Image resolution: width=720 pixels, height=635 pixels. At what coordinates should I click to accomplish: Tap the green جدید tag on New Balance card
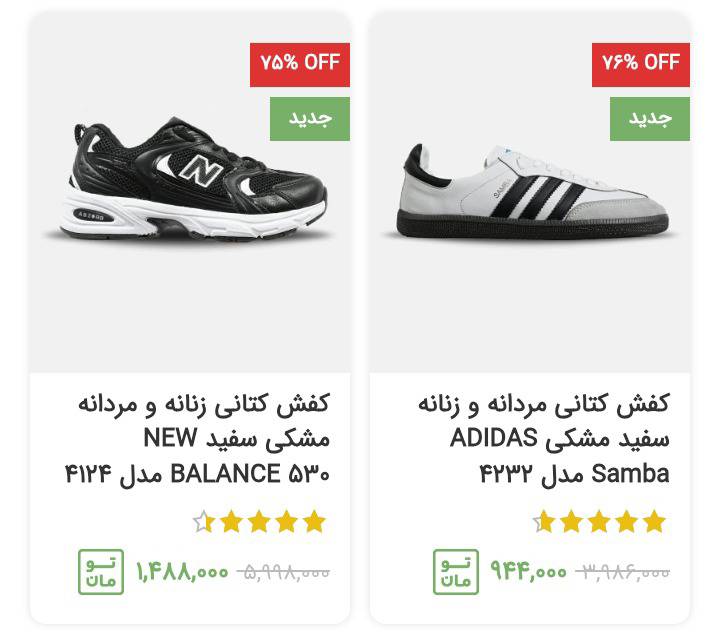coord(310,119)
